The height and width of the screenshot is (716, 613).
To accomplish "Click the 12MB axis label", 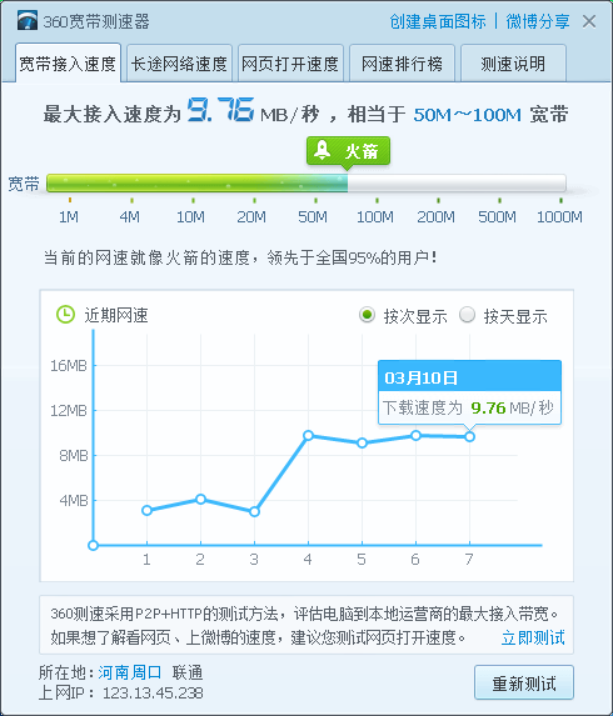I will tap(69, 411).
